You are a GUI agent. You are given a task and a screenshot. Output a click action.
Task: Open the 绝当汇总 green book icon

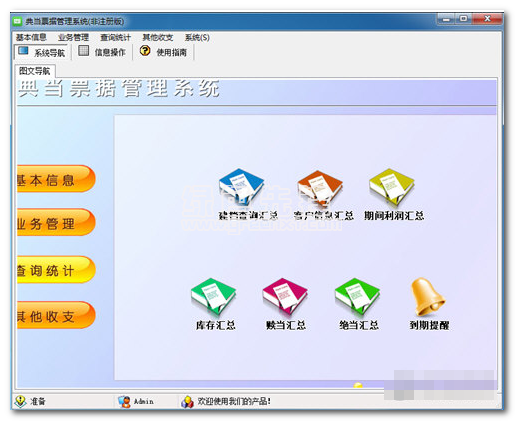click(357, 297)
